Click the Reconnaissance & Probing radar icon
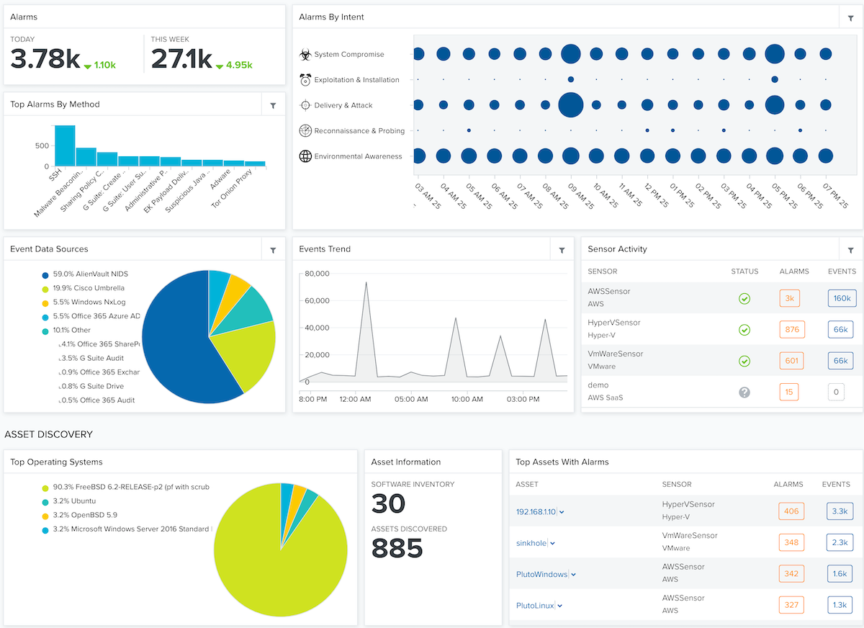This screenshot has height=628, width=864. click(x=305, y=130)
